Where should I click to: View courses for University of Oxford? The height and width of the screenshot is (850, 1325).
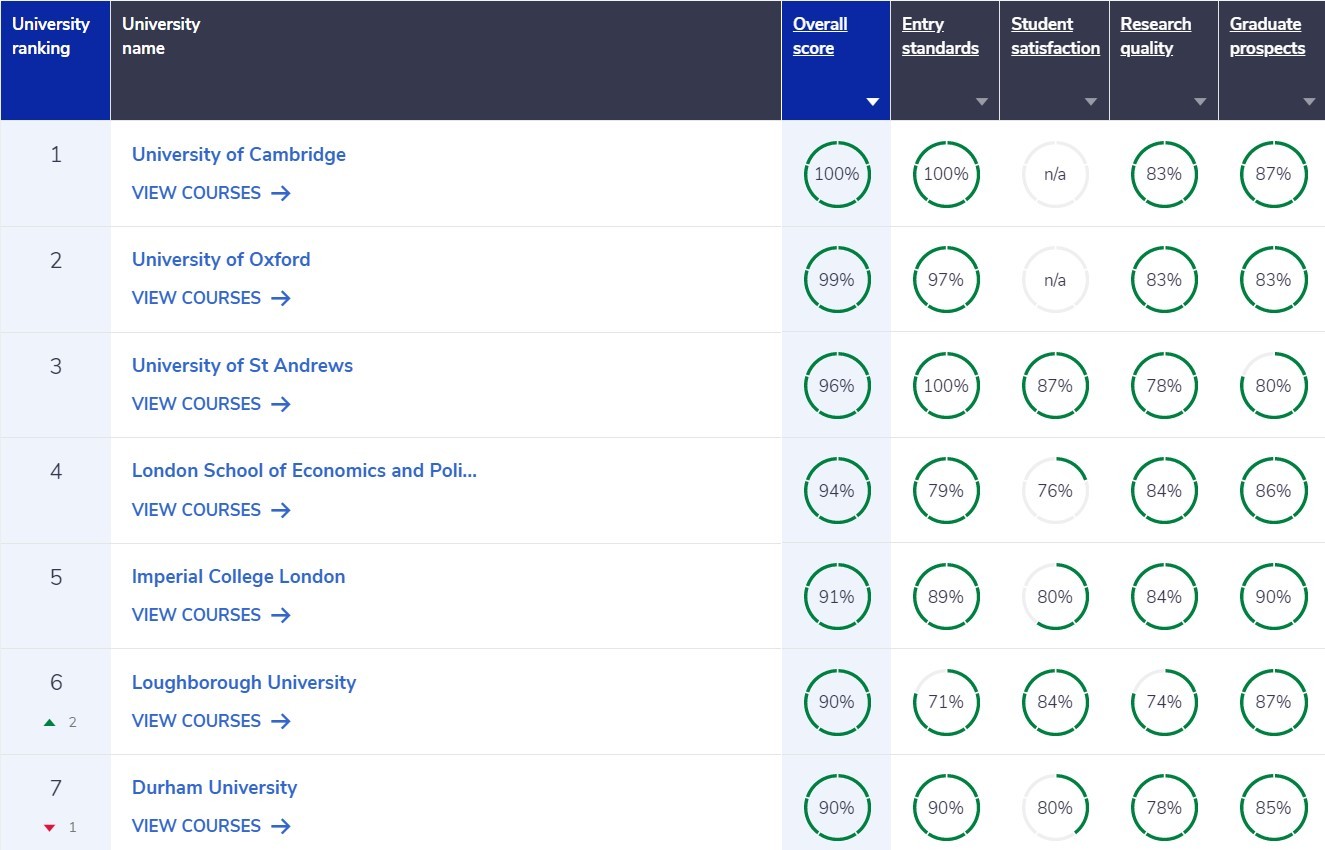point(211,298)
